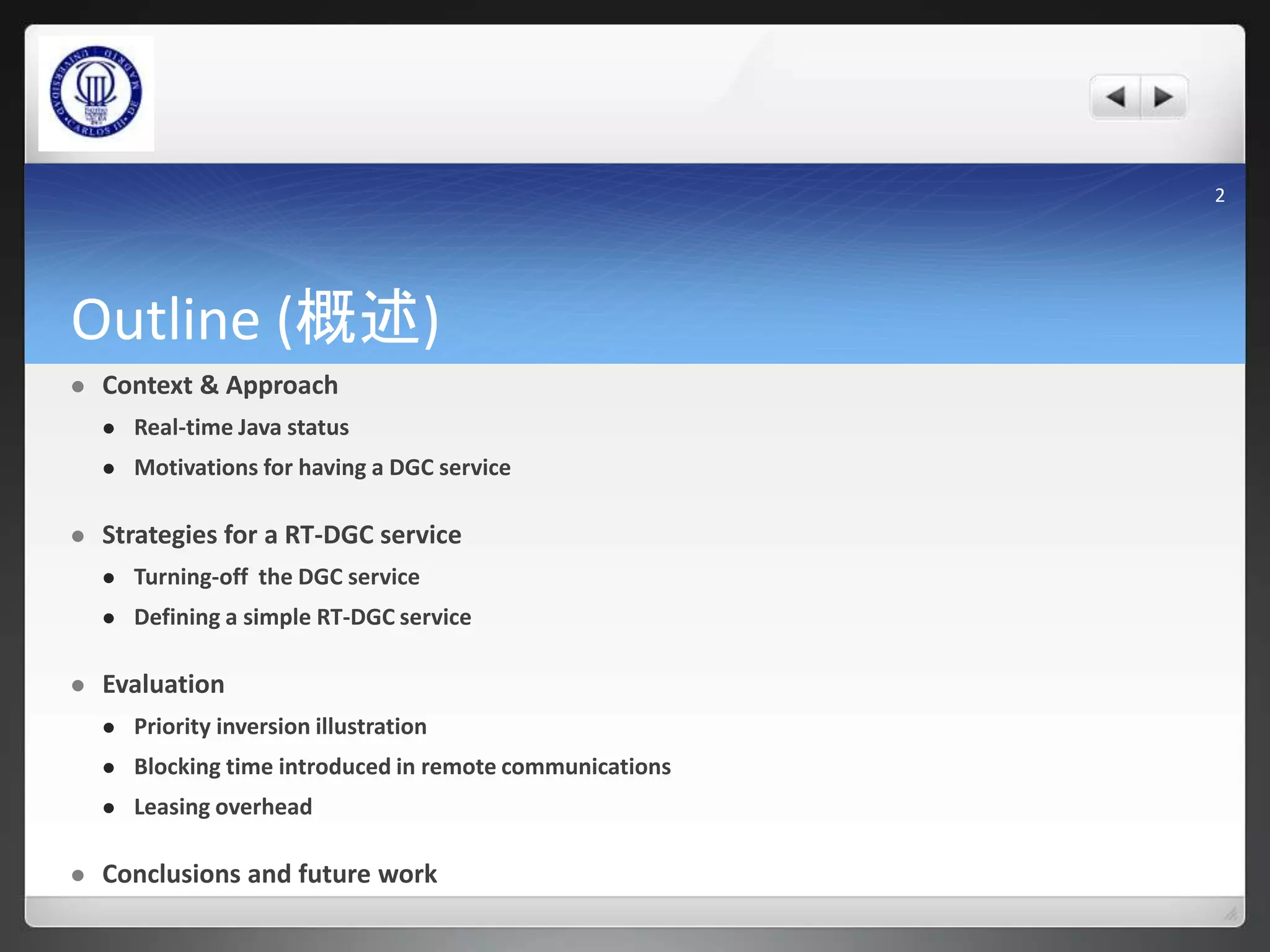Screen dimensions: 1270x952
Task: Click the slide number 2
Action: click(1219, 196)
